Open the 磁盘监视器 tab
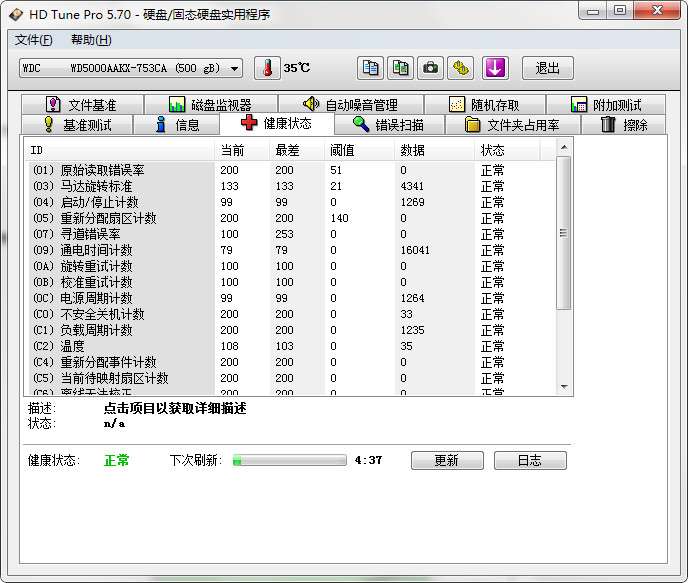 pyautogui.click(x=210, y=105)
